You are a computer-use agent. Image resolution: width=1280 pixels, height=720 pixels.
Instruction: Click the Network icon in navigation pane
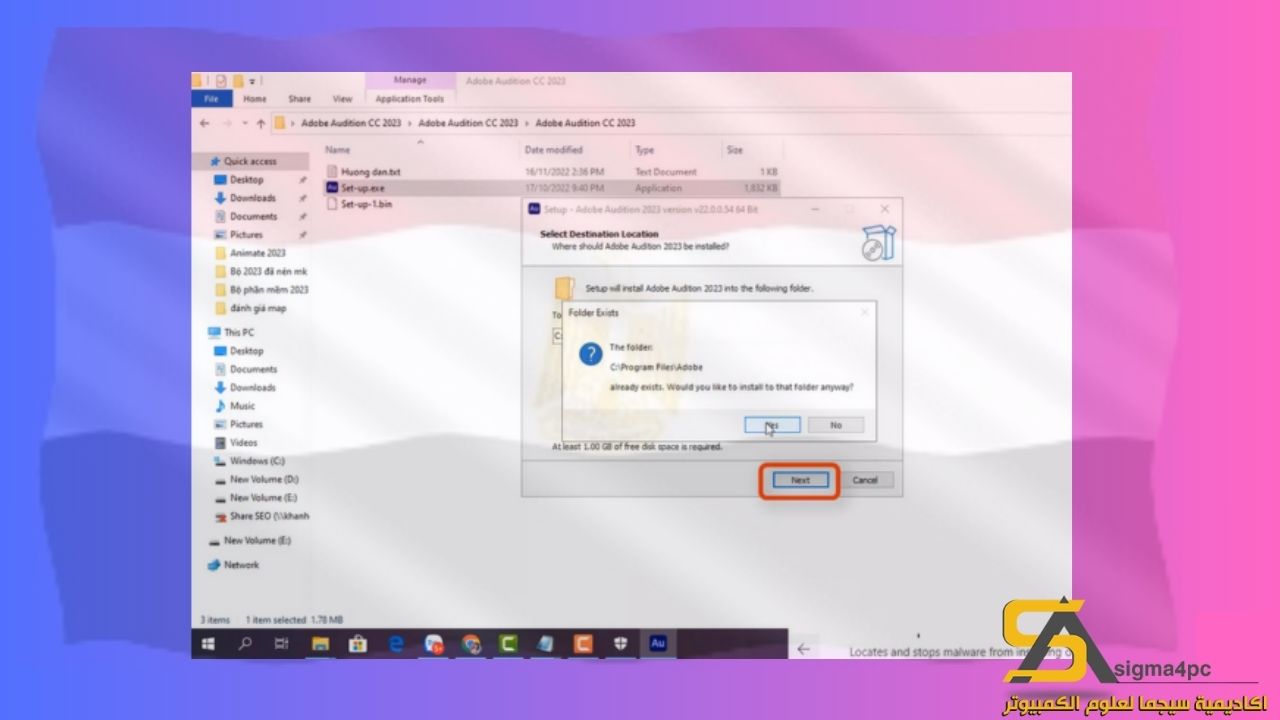[213, 565]
